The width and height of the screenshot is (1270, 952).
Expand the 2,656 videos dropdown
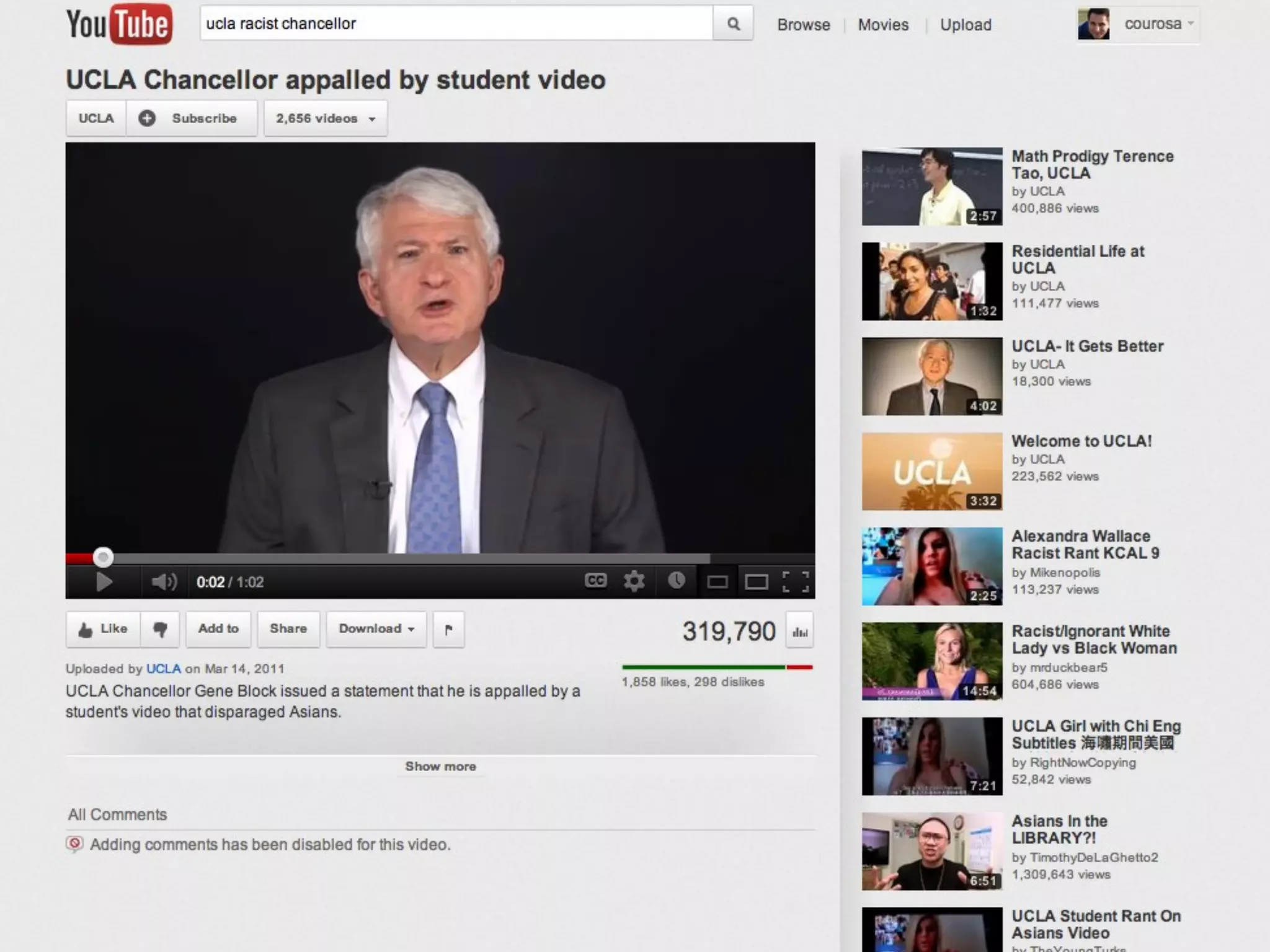pyautogui.click(x=326, y=118)
